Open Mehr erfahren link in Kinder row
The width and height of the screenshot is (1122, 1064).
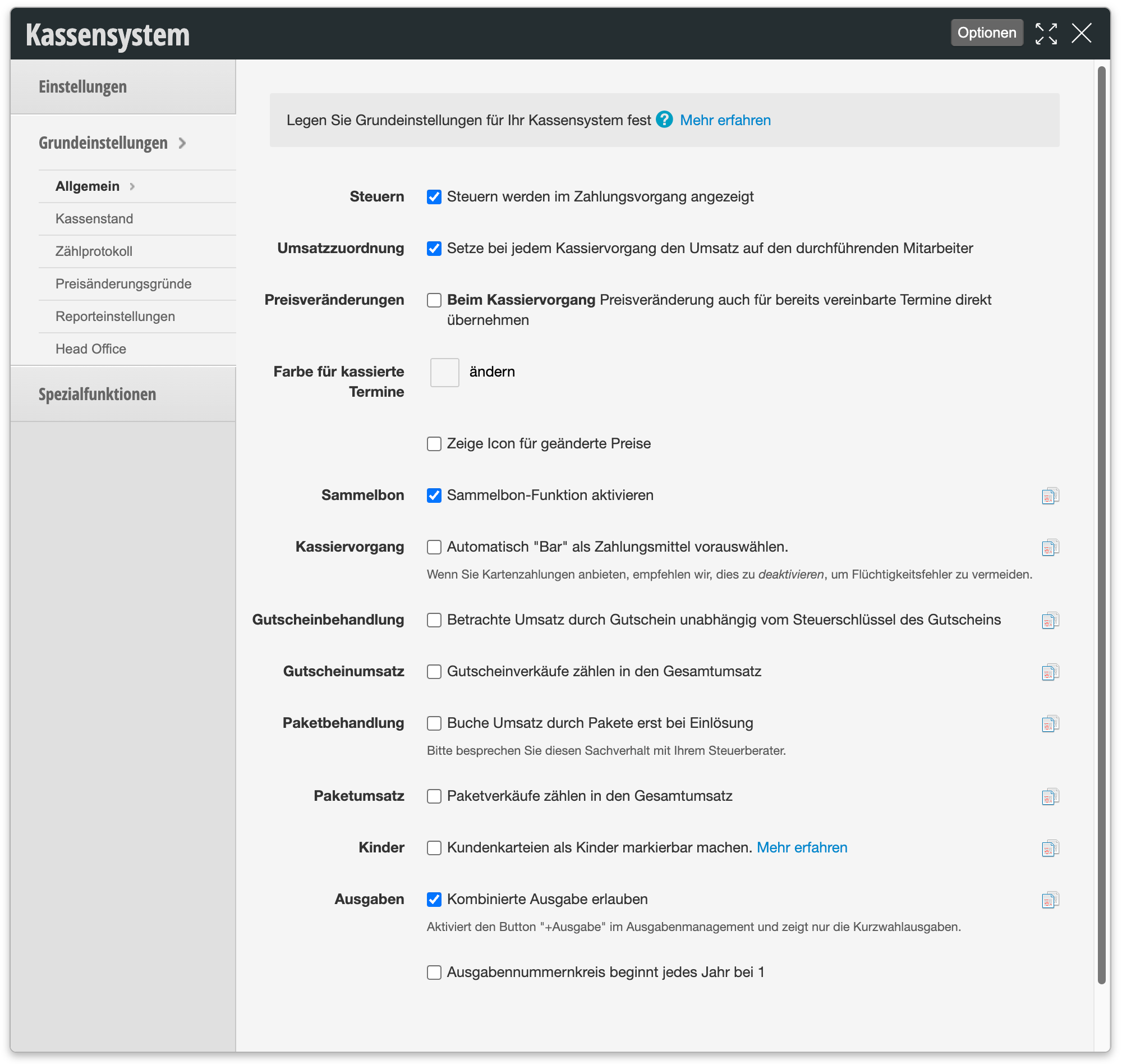click(x=802, y=848)
